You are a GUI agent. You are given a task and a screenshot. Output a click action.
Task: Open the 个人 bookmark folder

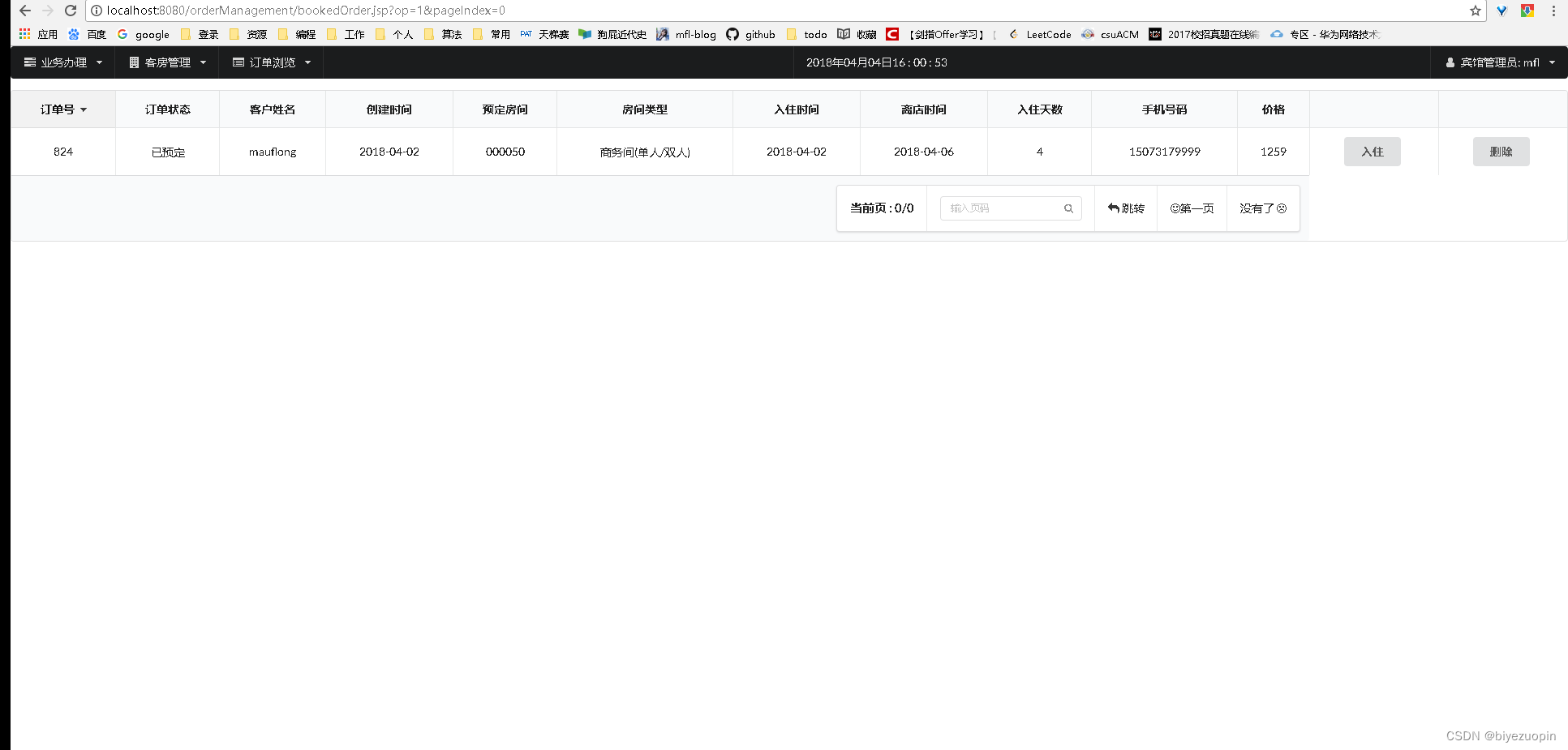click(394, 34)
